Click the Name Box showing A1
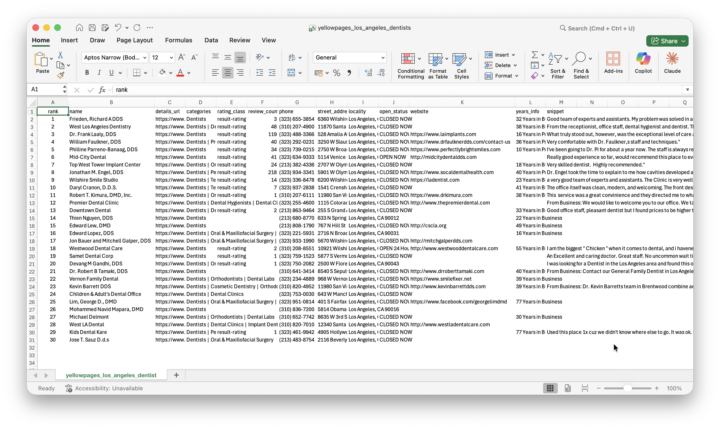 click(46, 90)
